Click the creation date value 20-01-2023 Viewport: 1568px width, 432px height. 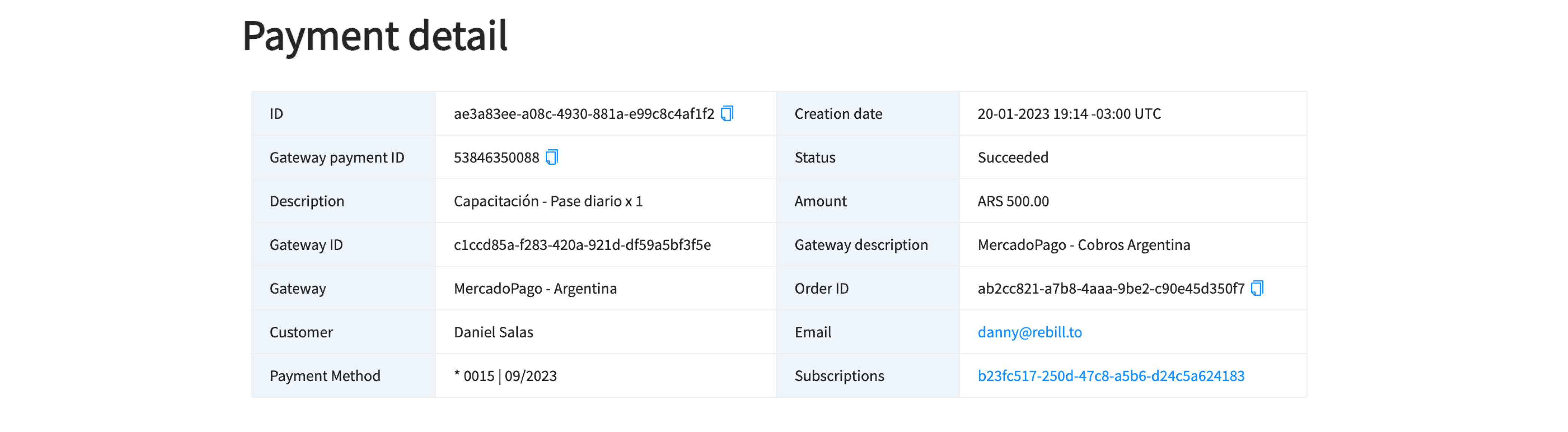[1069, 114]
